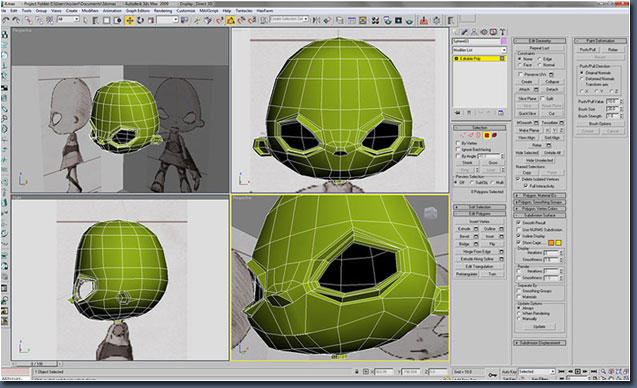Image resolution: width=637 pixels, height=388 pixels.
Task: Click Configure Modifier Sets icon under stack
Action: (x=500, y=113)
